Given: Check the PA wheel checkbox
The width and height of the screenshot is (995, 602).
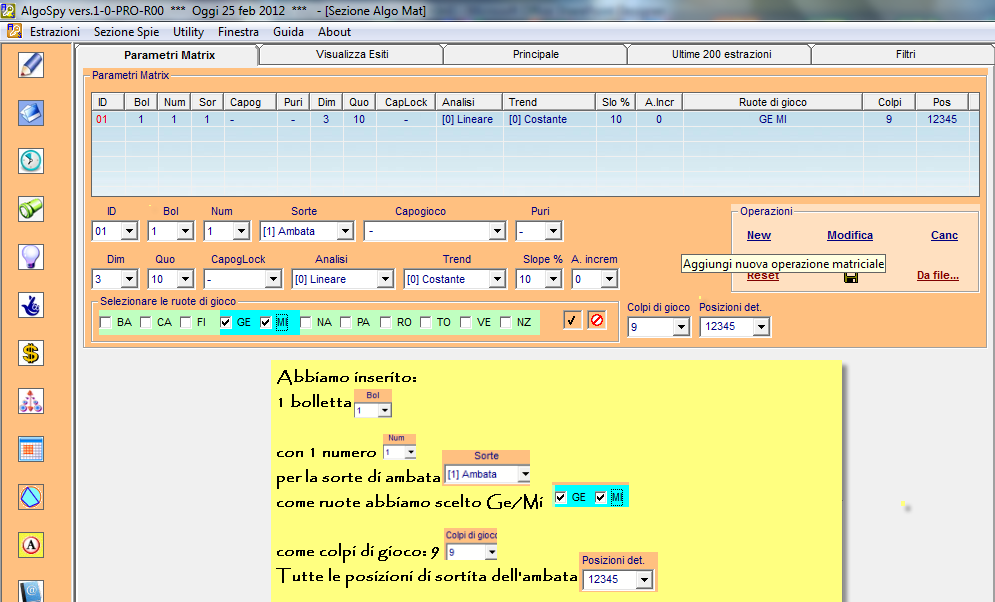Looking at the screenshot, I should point(346,322).
